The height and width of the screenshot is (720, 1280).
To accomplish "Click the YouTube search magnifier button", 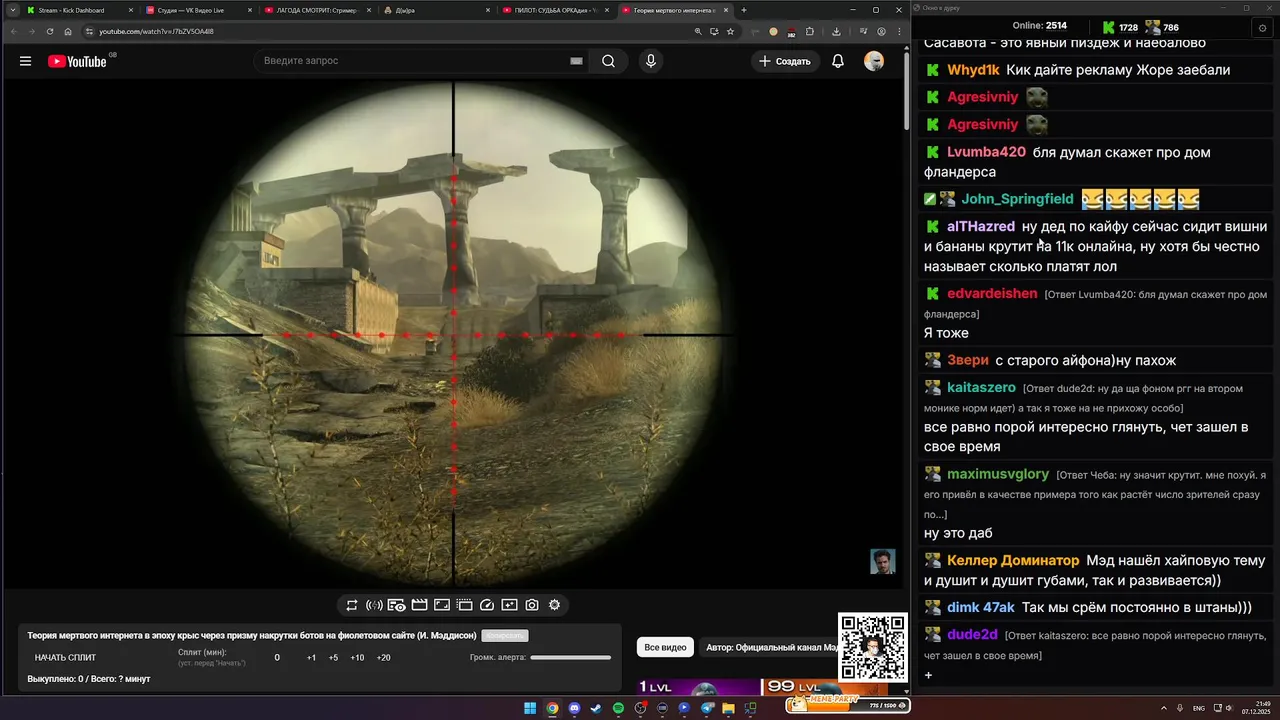I will click(608, 61).
